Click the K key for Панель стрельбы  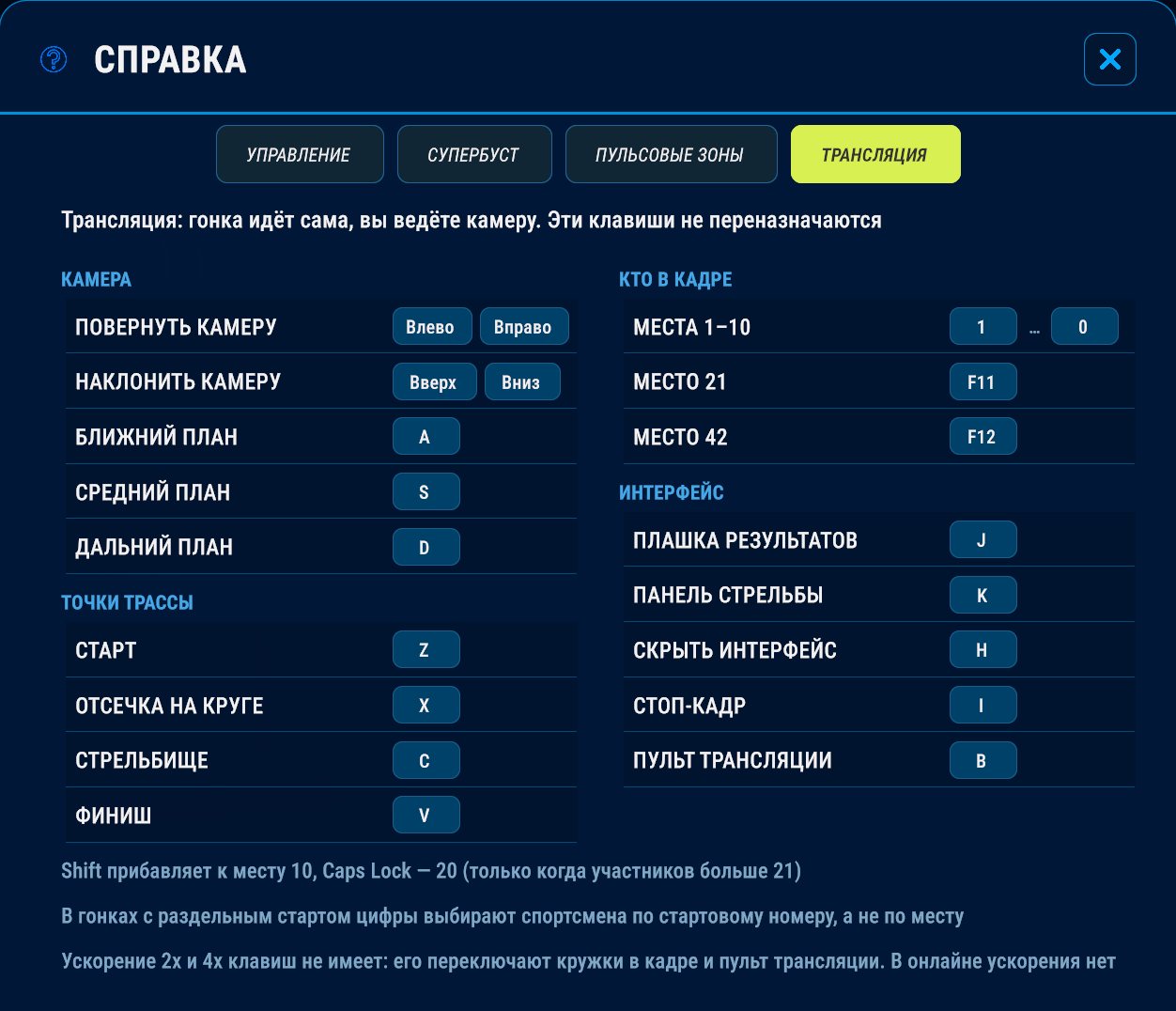(983, 595)
